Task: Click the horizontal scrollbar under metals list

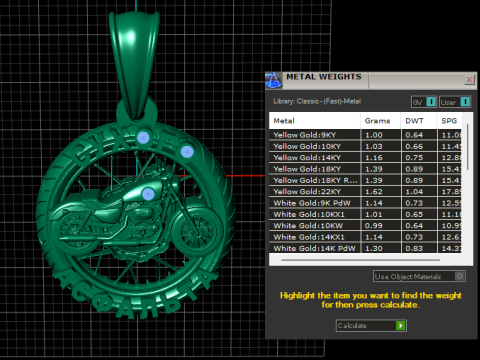Action: [360, 260]
